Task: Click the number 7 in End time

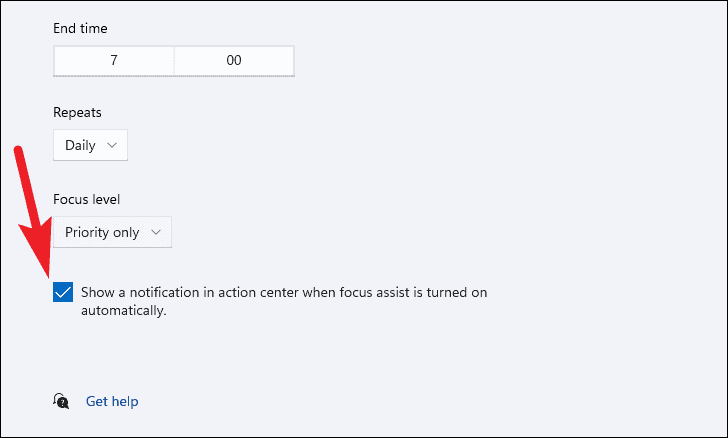Action: (114, 61)
